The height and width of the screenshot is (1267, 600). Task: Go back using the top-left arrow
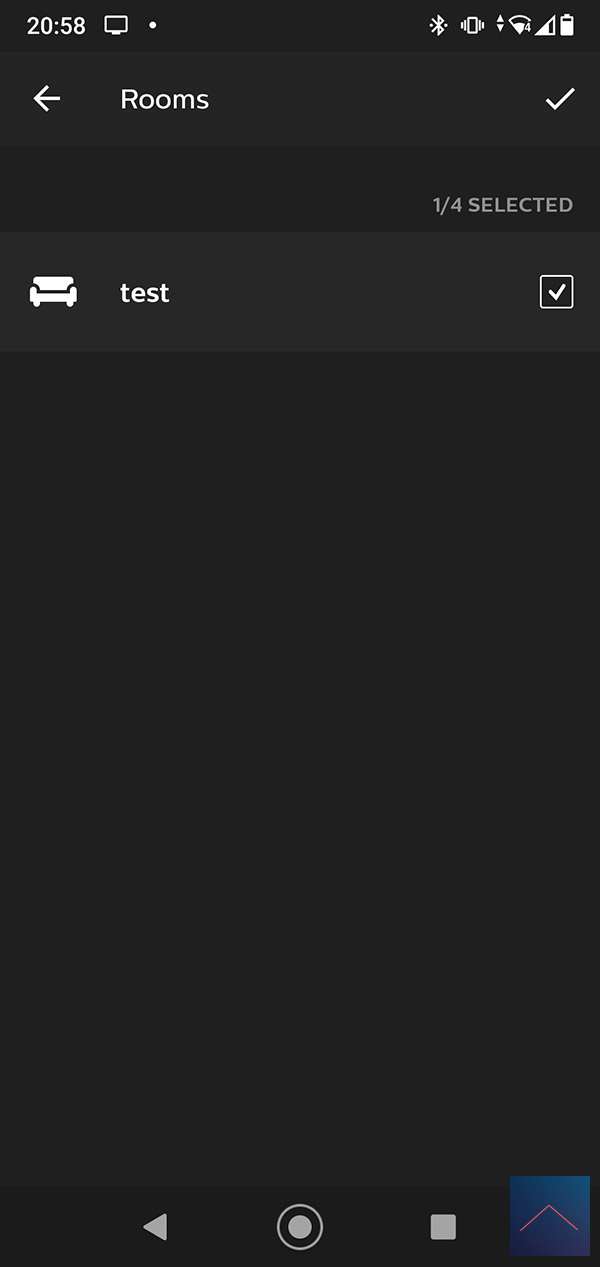tap(47, 99)
